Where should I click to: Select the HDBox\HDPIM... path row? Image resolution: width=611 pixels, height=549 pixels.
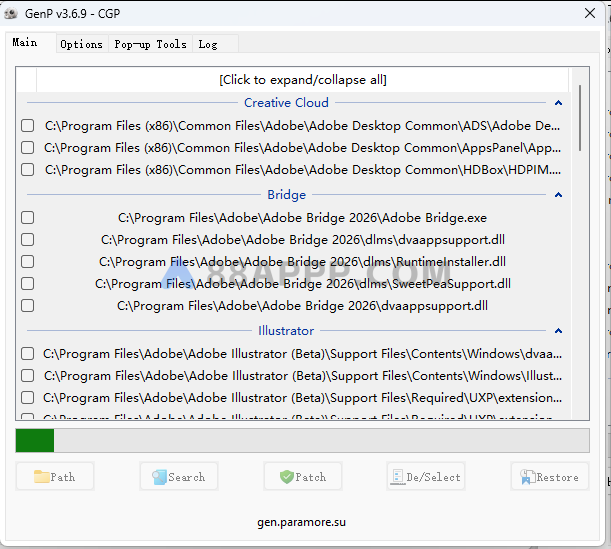point(303,170)
